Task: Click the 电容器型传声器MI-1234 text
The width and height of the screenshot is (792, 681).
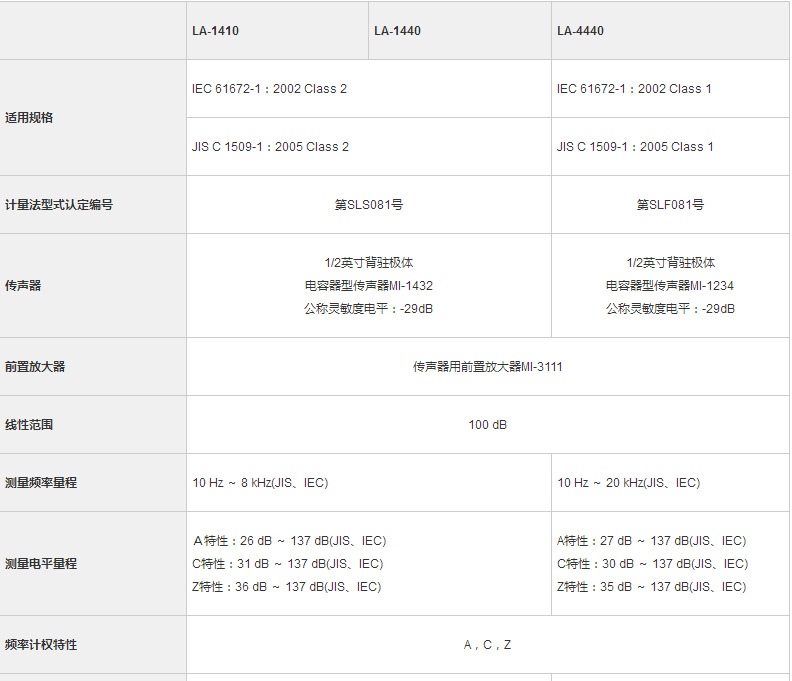Action: (x=670, y=286)
